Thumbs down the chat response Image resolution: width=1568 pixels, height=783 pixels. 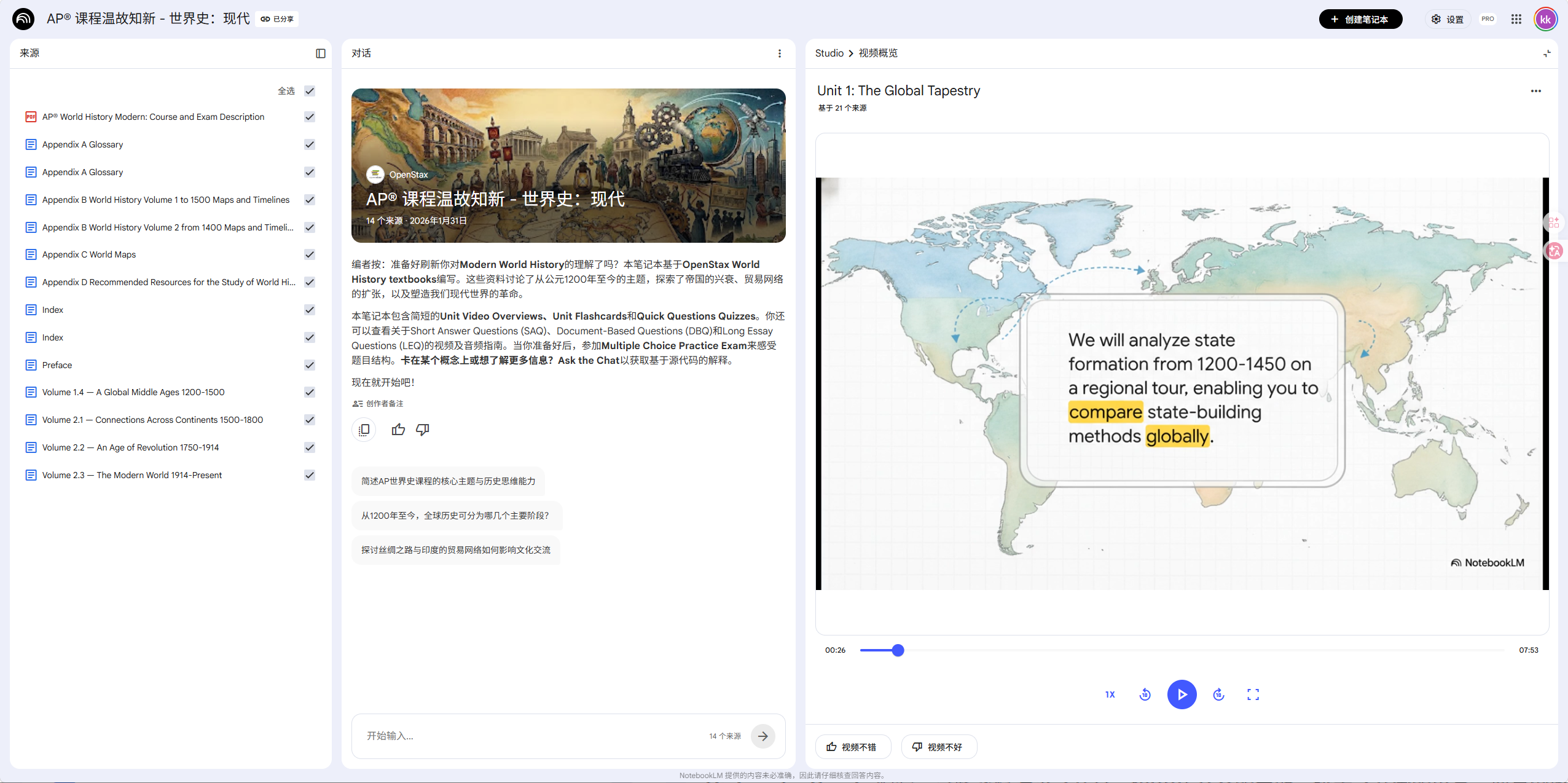(423, 430)
